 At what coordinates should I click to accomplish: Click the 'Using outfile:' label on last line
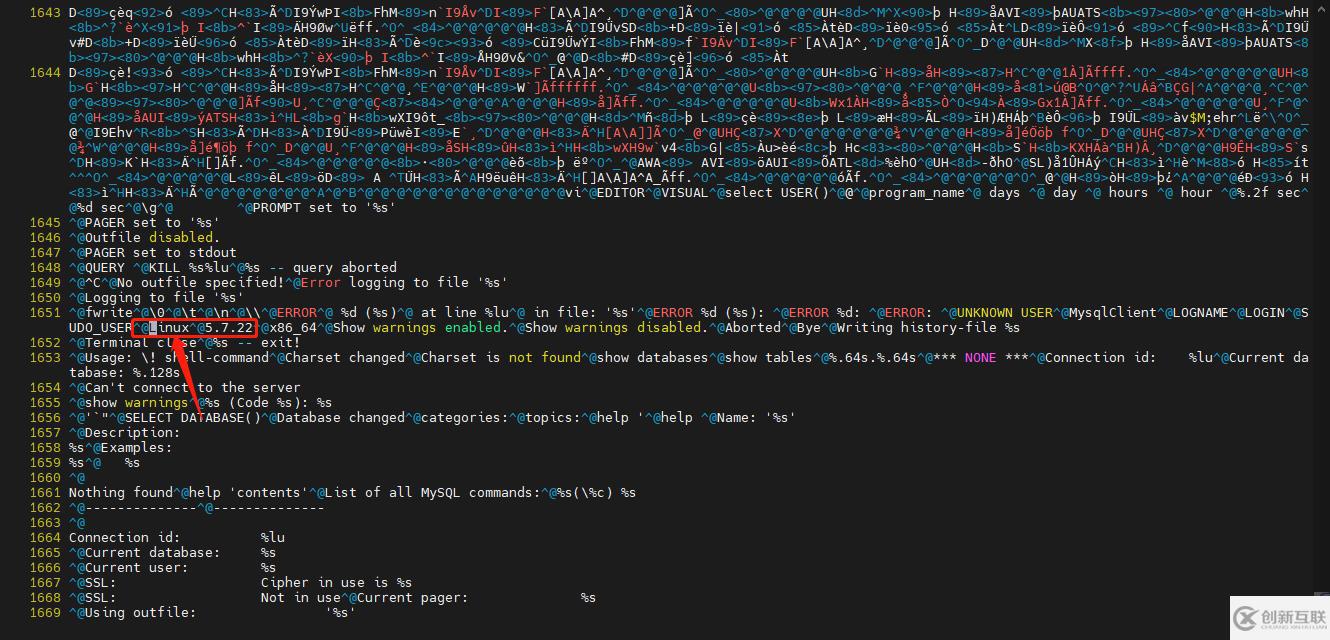(140, 613)
